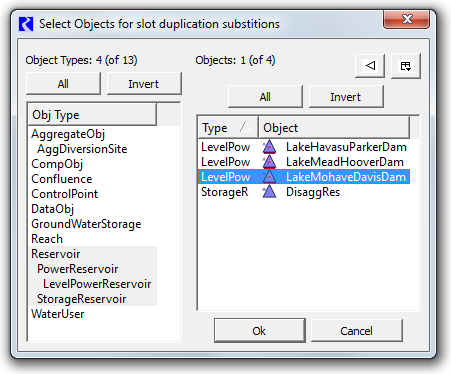This screenshot has height=374, width=451.
Task: Sort objects by the Type column header
Action: pyautogui.click(x=228, y=128)
